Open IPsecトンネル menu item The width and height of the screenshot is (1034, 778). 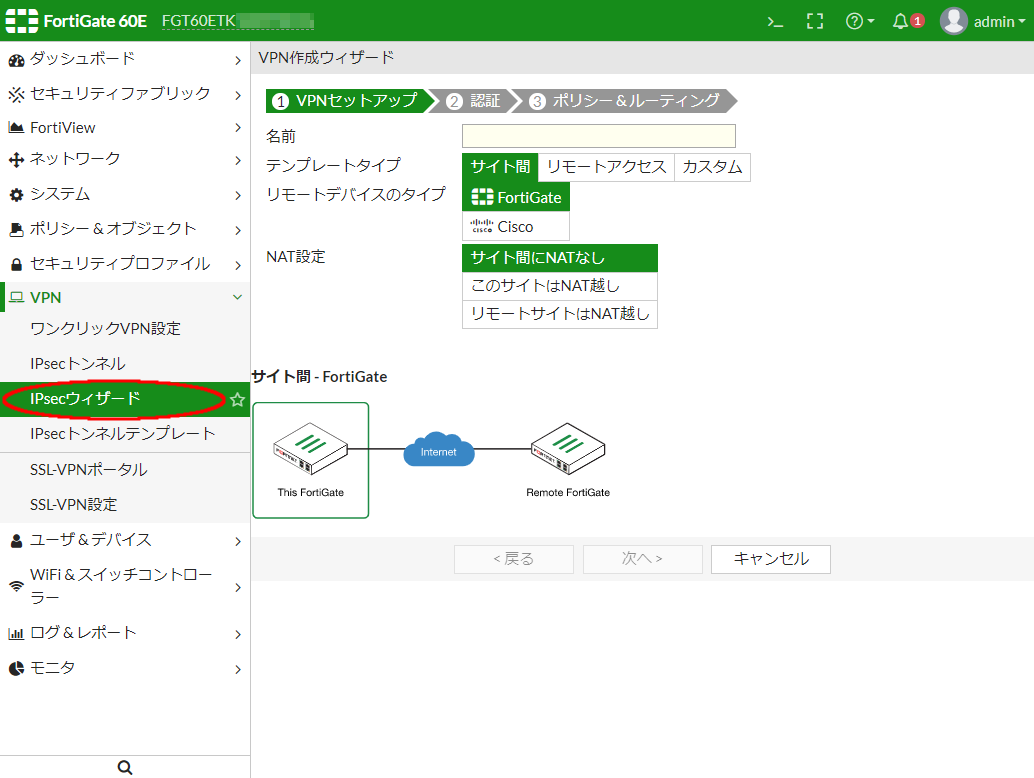78,364
